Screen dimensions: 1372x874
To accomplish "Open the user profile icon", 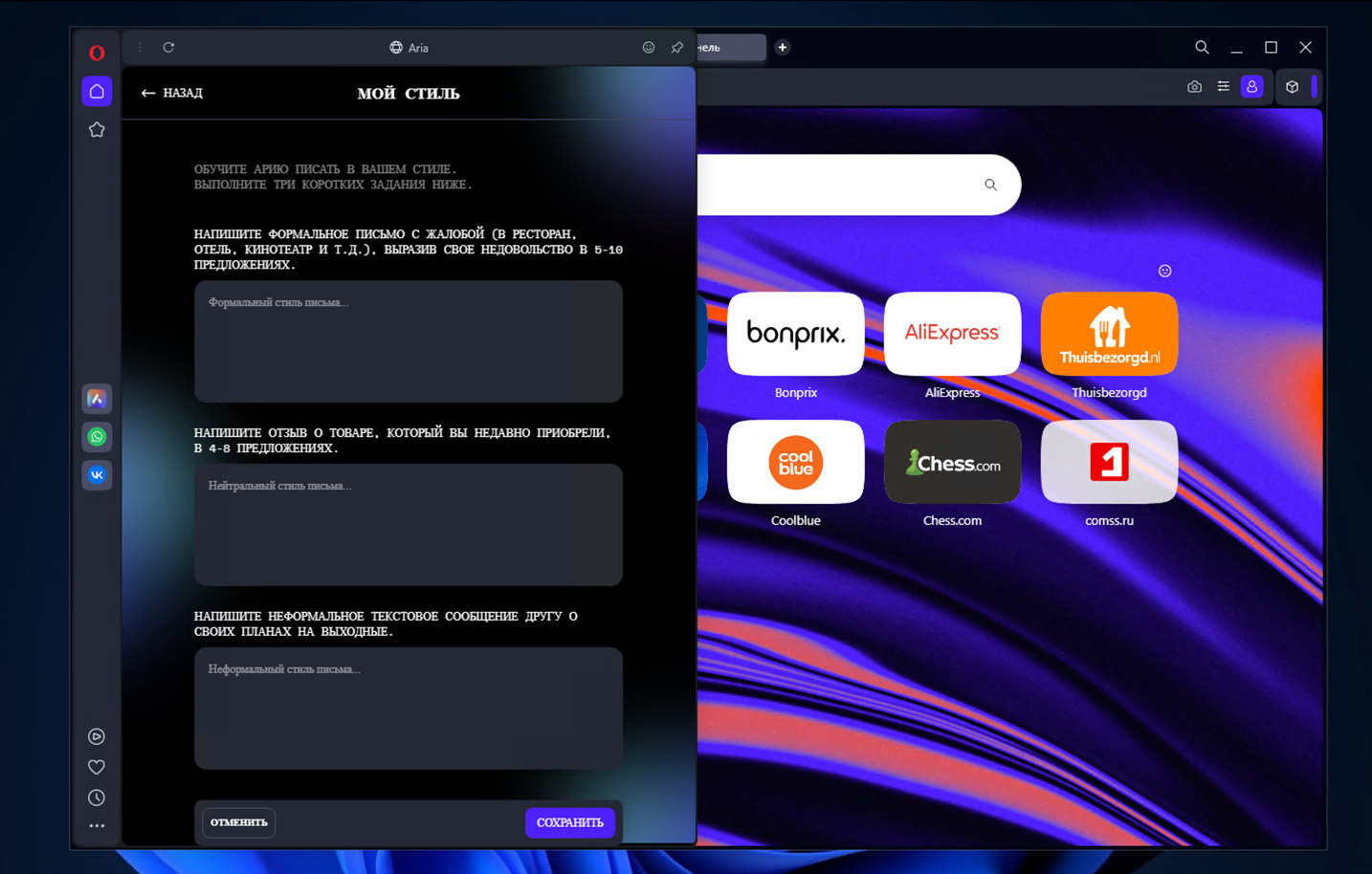I will click(1252, 87).
